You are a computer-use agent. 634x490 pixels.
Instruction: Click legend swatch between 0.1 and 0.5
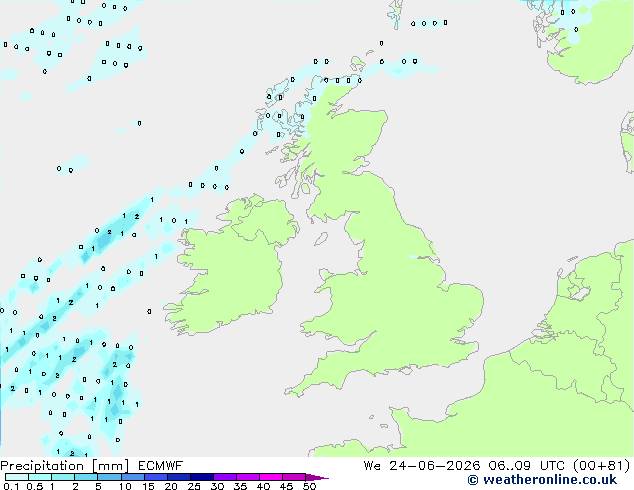(x=17, y=477)
